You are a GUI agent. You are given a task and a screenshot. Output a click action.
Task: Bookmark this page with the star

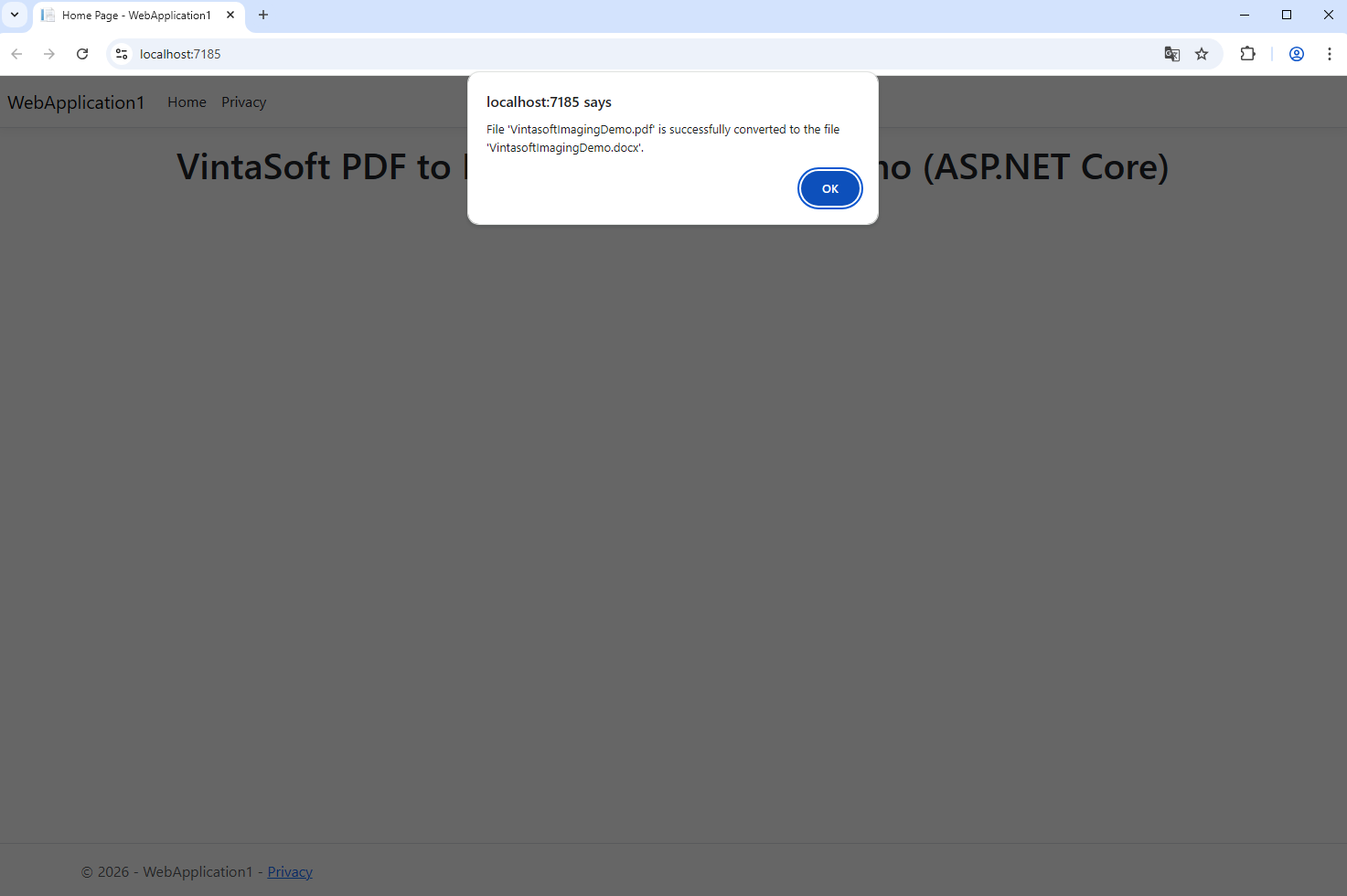click(x=1202, y=54)
